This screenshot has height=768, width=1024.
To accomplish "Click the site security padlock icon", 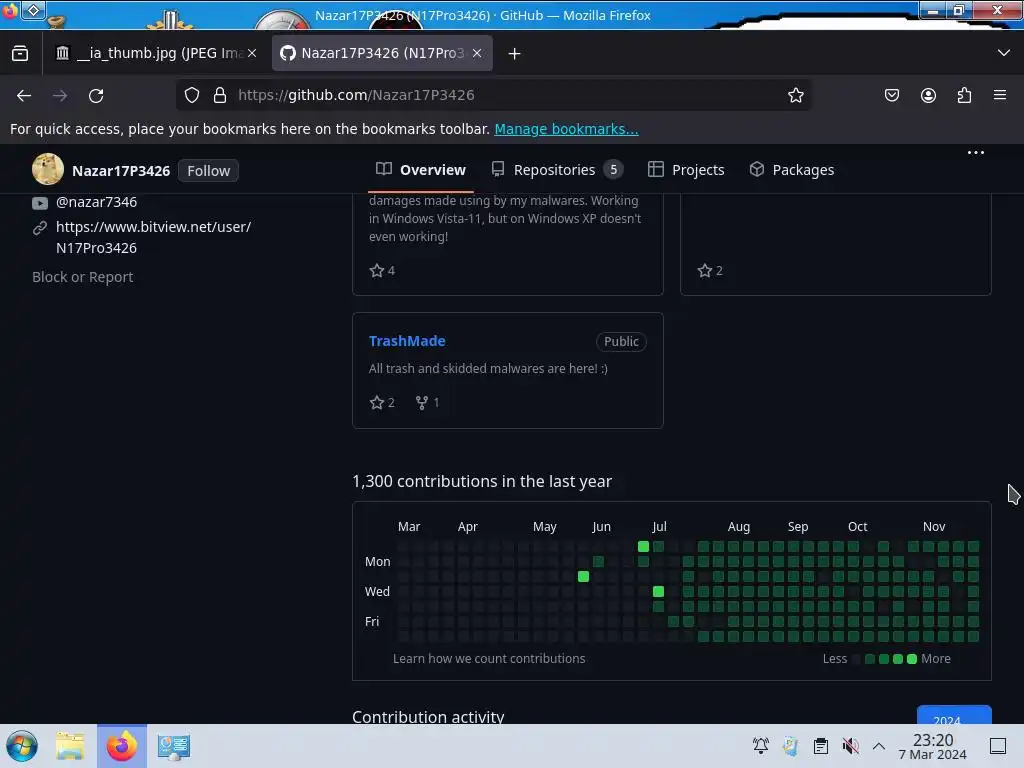I will point(220,95).
